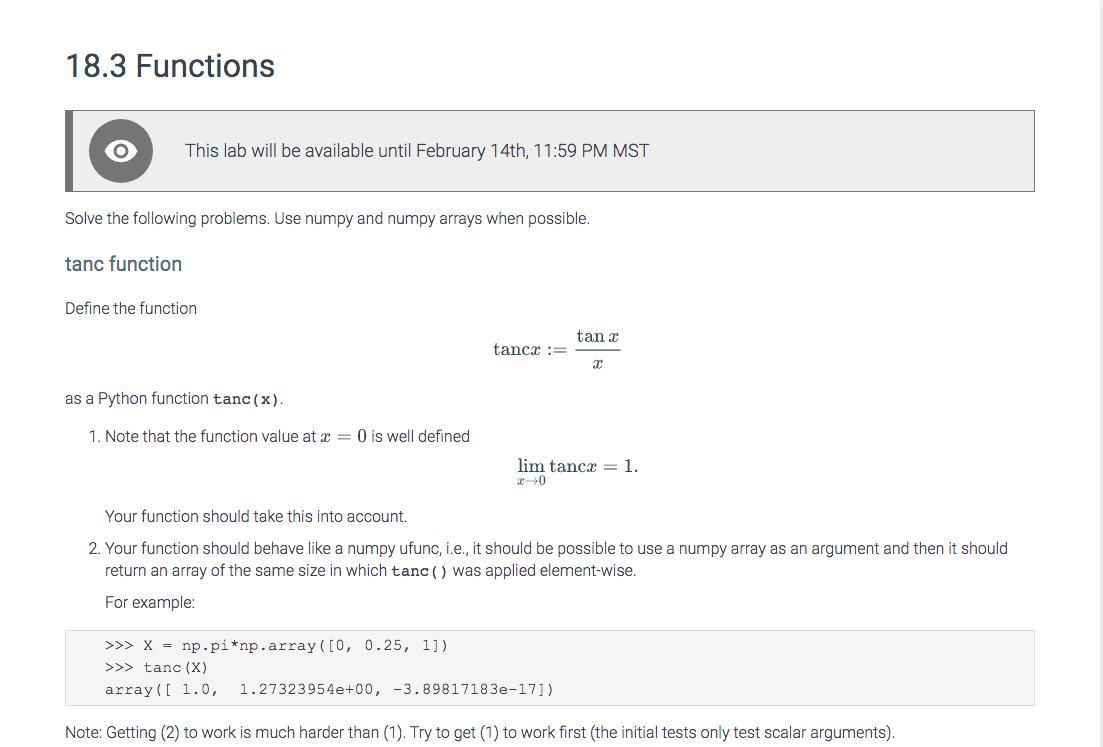Screen dimensions: 1103x747
Task: Click the '18.3 Functions' page heading
Action: pos(170,66)
